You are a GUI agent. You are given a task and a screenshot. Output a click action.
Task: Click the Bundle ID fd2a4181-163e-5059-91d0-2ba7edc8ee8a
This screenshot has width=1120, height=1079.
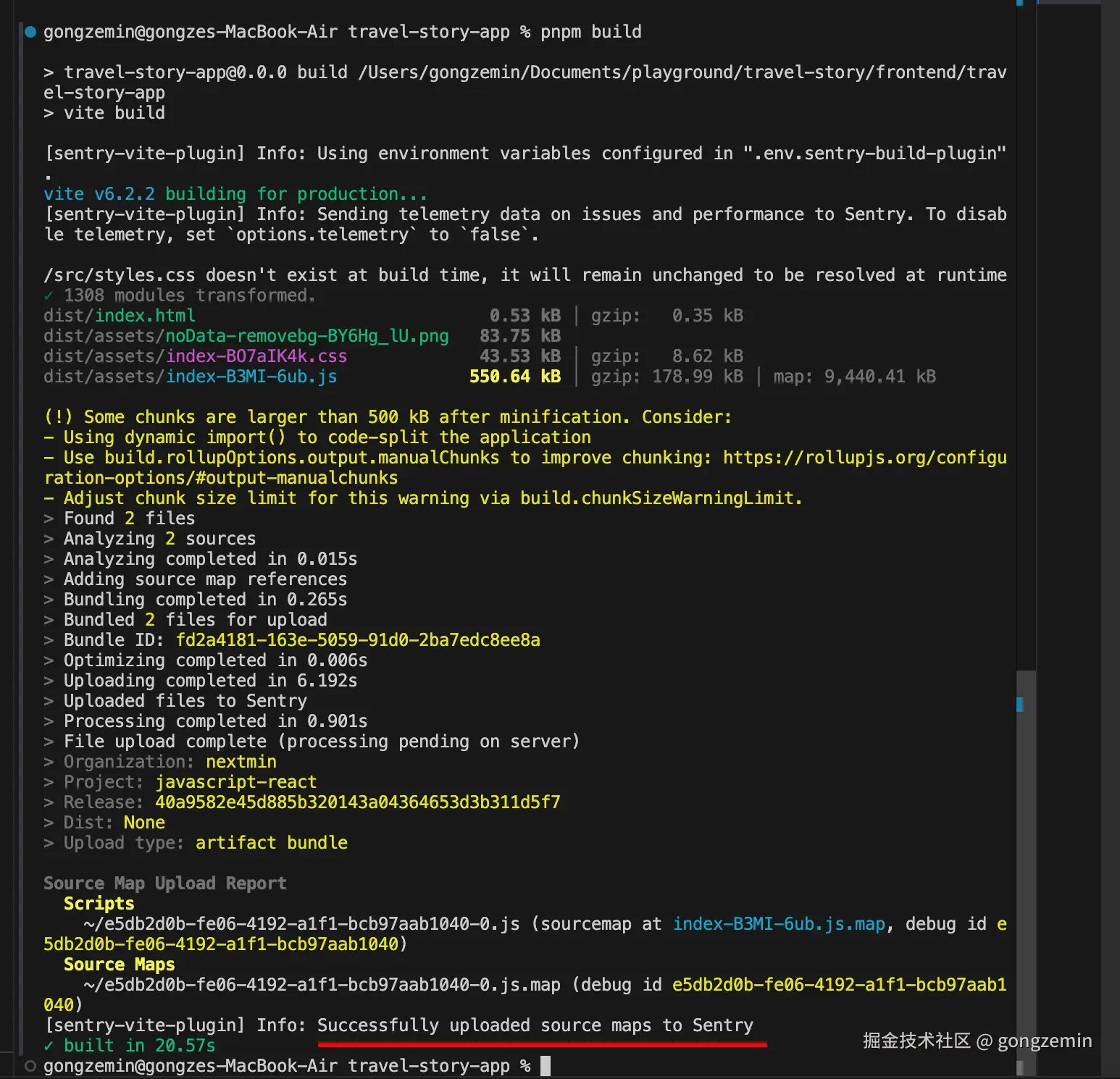358,640
